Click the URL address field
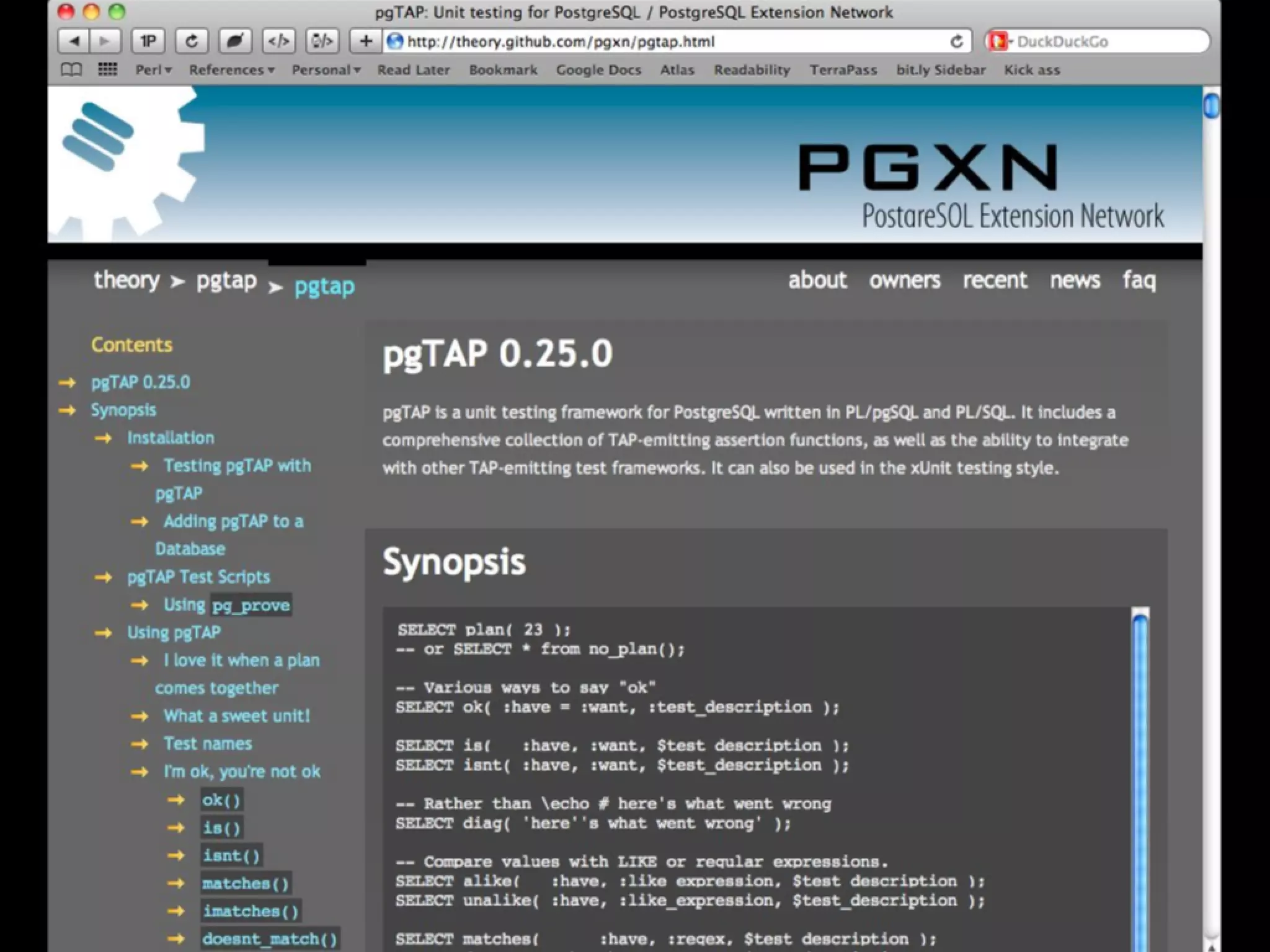Image resolution: width=1270 pixels, height=952 pixels. click(x=676, y=42)
